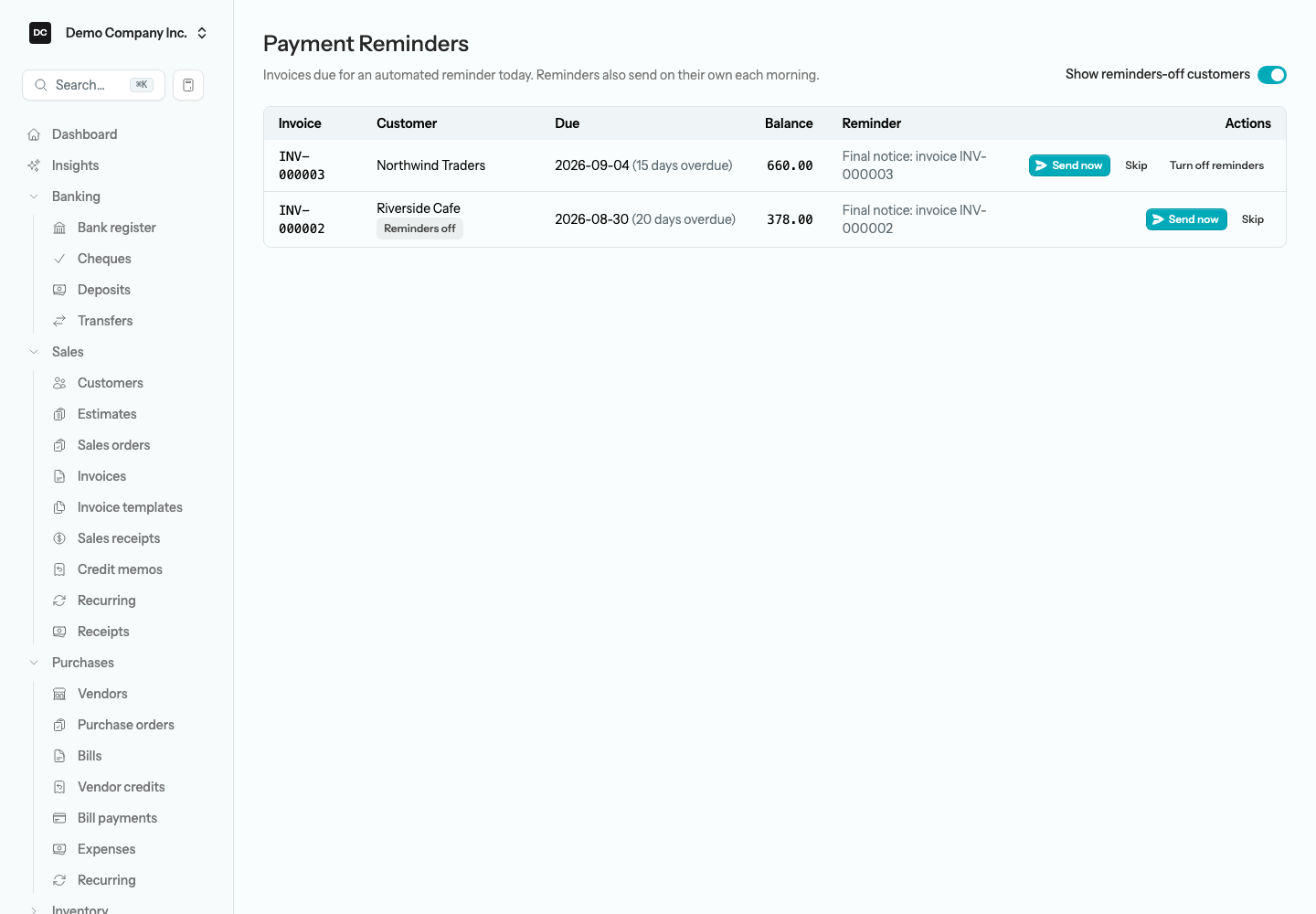Skip the reminder for Riverside Cafe
1316x914 pixels.
tap(1253, 219)
